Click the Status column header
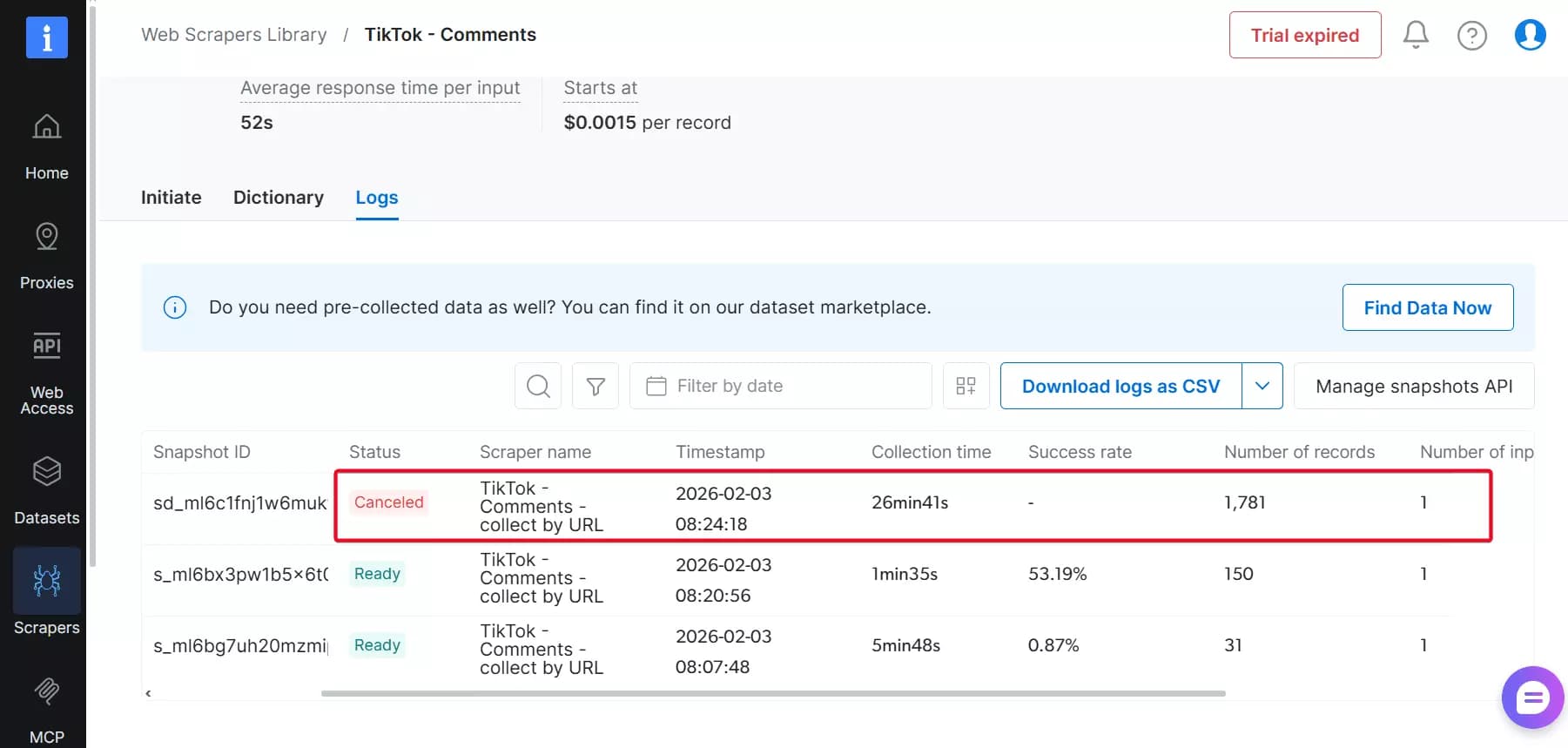The image size is (1568, 748). pos(375,452)
